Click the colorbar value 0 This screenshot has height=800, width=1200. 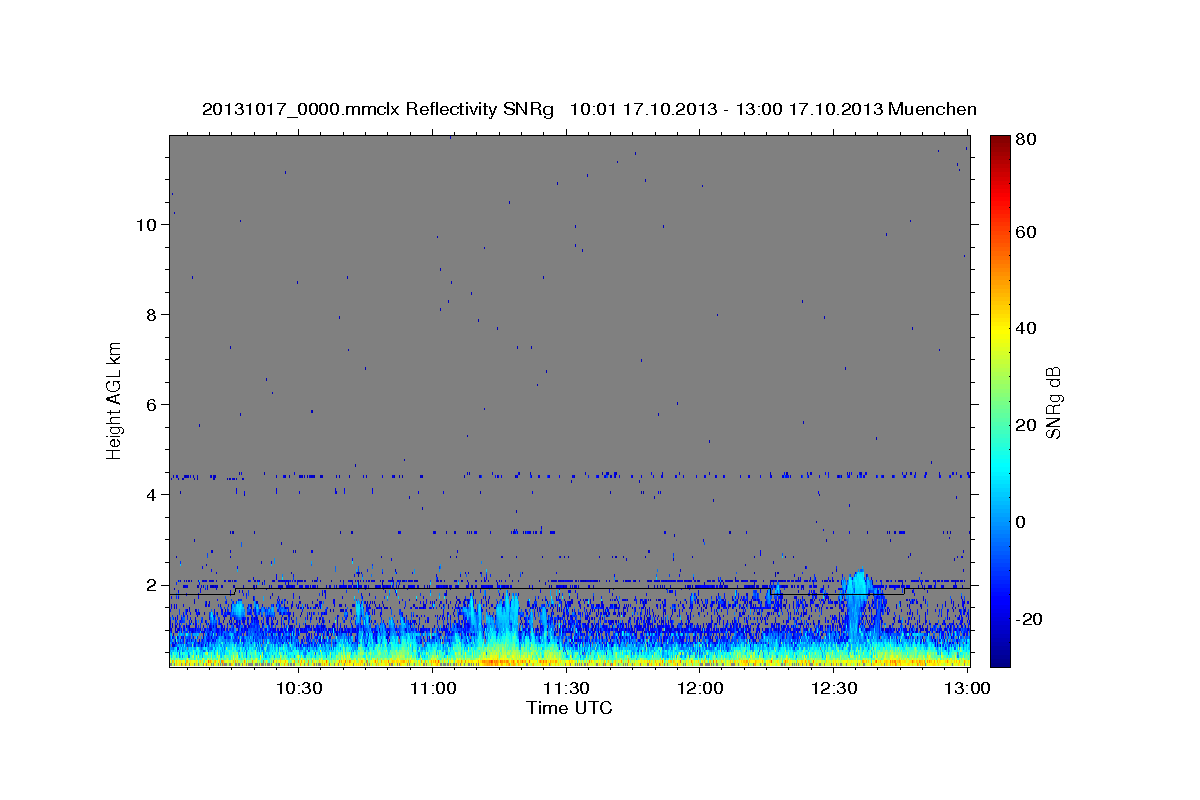1022,522
